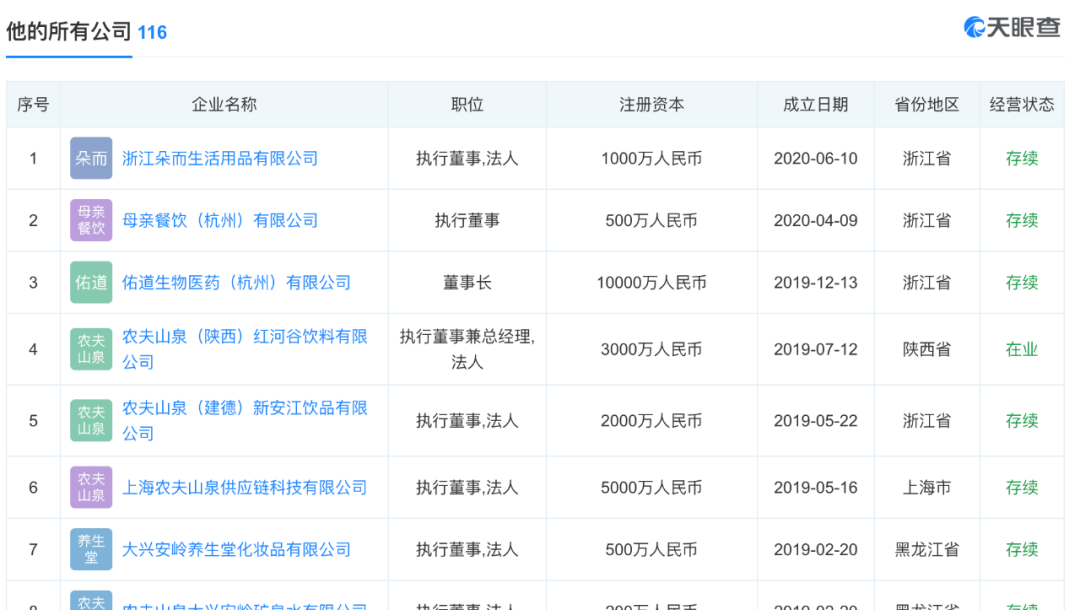Click 上海市 region cell

tap(926, 487)
